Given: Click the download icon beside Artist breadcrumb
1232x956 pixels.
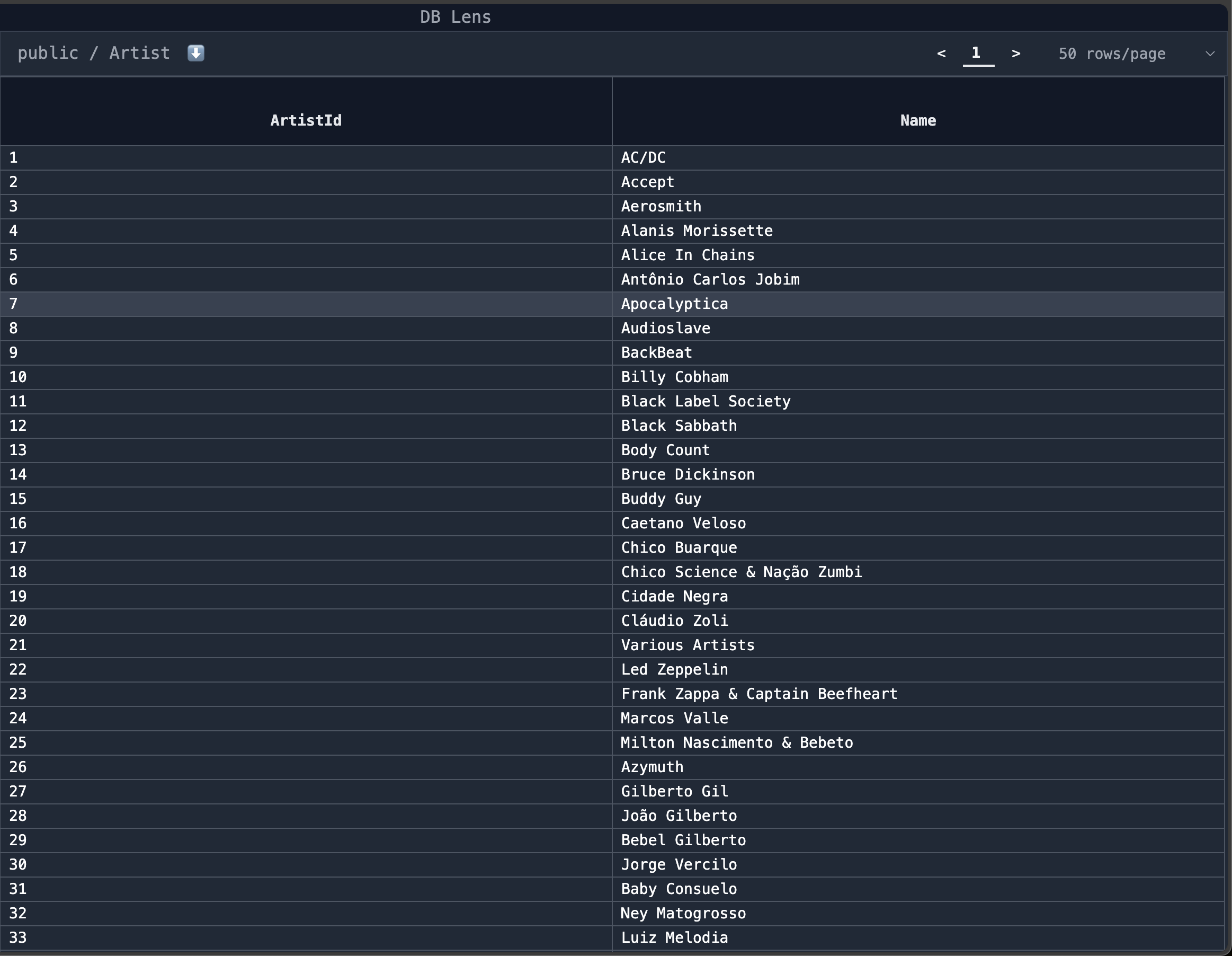Looking at the screenshot, I should click(195, 52).
